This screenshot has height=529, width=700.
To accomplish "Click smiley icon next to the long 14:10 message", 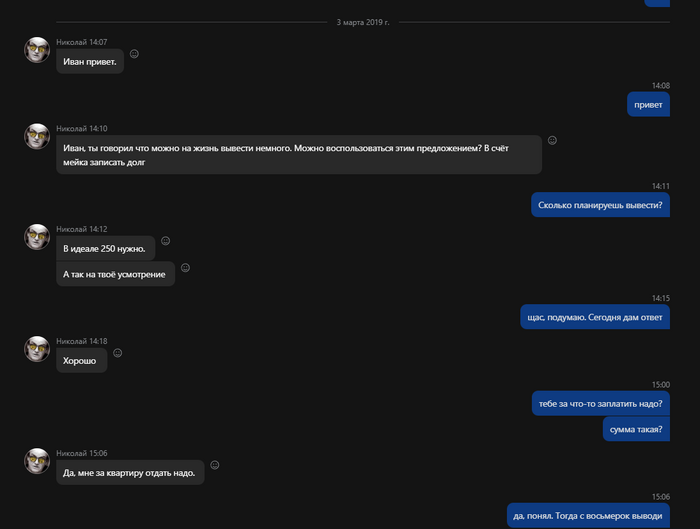I will [552, 140].
